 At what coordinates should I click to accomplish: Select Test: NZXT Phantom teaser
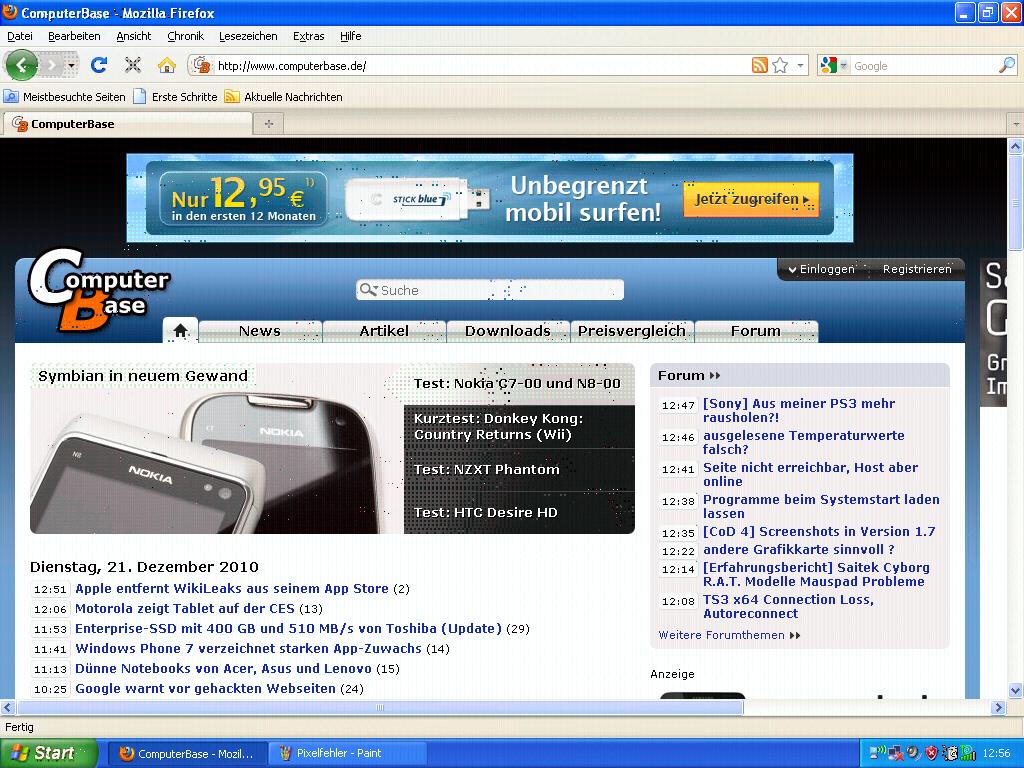point(519,470)
